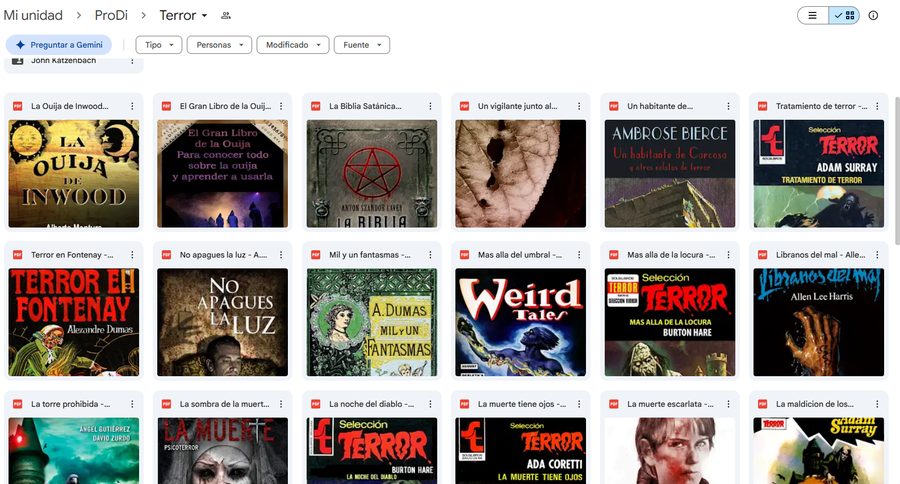900x484 pixels.
Task: Select file name Mil y un fantasmas
Action: pos(370,255)
